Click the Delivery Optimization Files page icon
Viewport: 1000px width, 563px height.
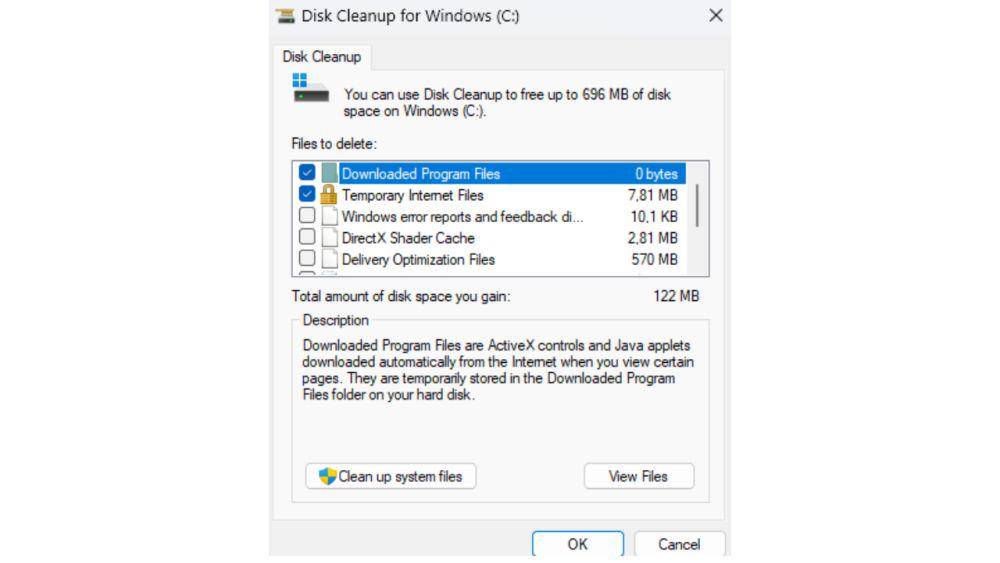329,259
